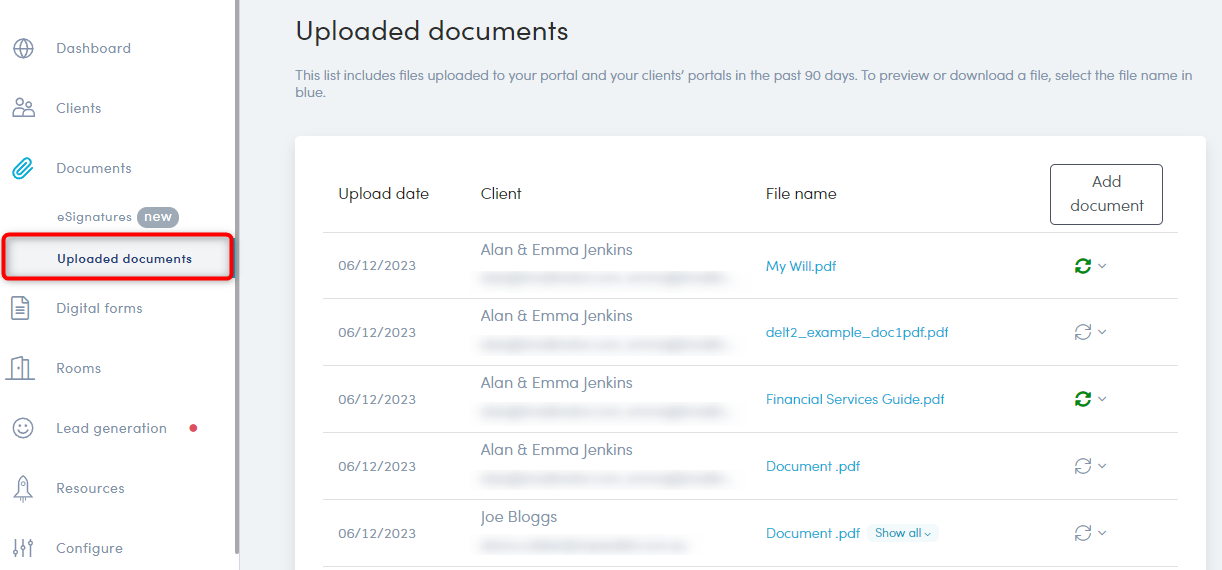The width and height of the screenshot is (1222, 570).
Task: Open the Dashboard menu item
Action: click(93, 48)
